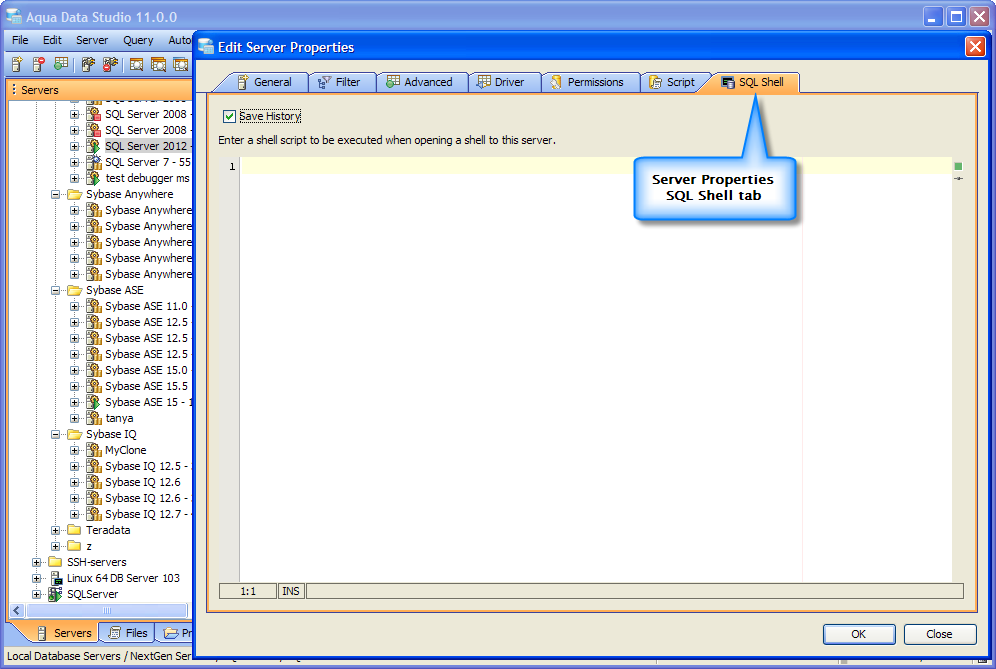This screenshot has width=996, height=669.
Task: Click the SSH-servers folder icon
Action: click(x=55, y=562)
